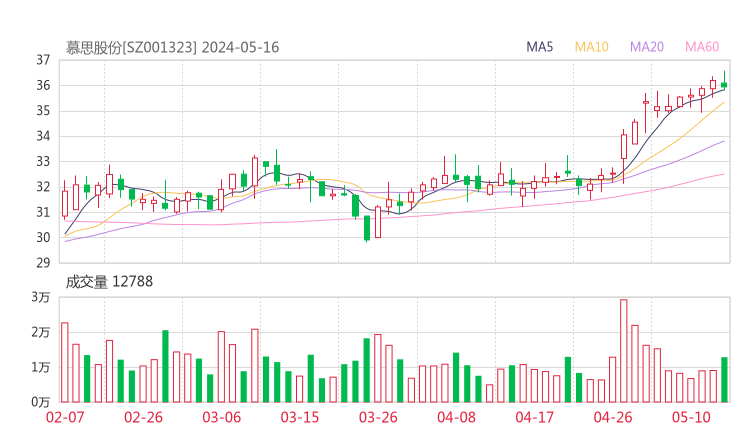Screen dimensions: 740x440
Task: Click the price axis label 31
Action: [43, 212]
